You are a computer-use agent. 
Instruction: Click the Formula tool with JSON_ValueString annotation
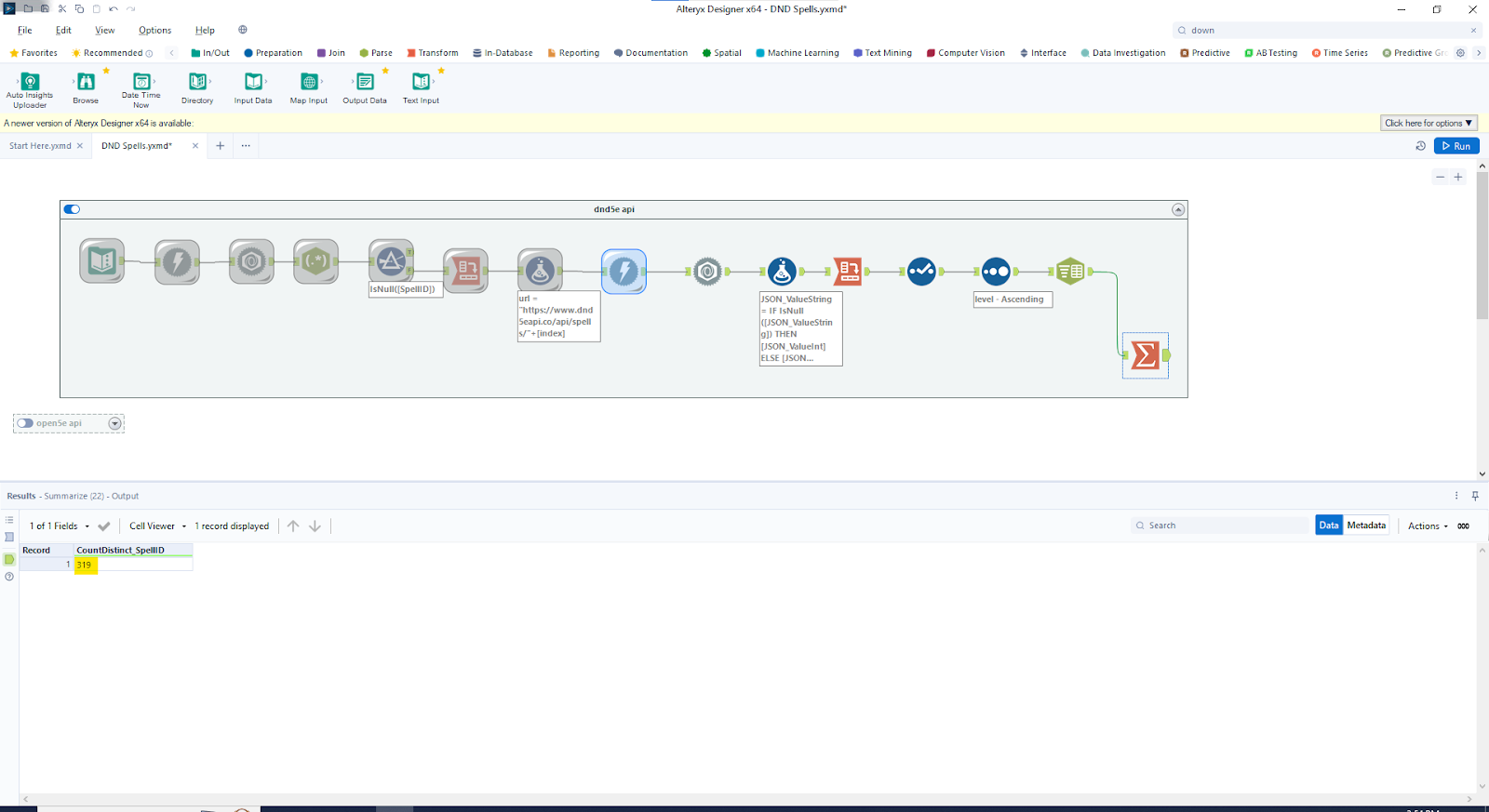pyautogui.click(x=782, y=272)
